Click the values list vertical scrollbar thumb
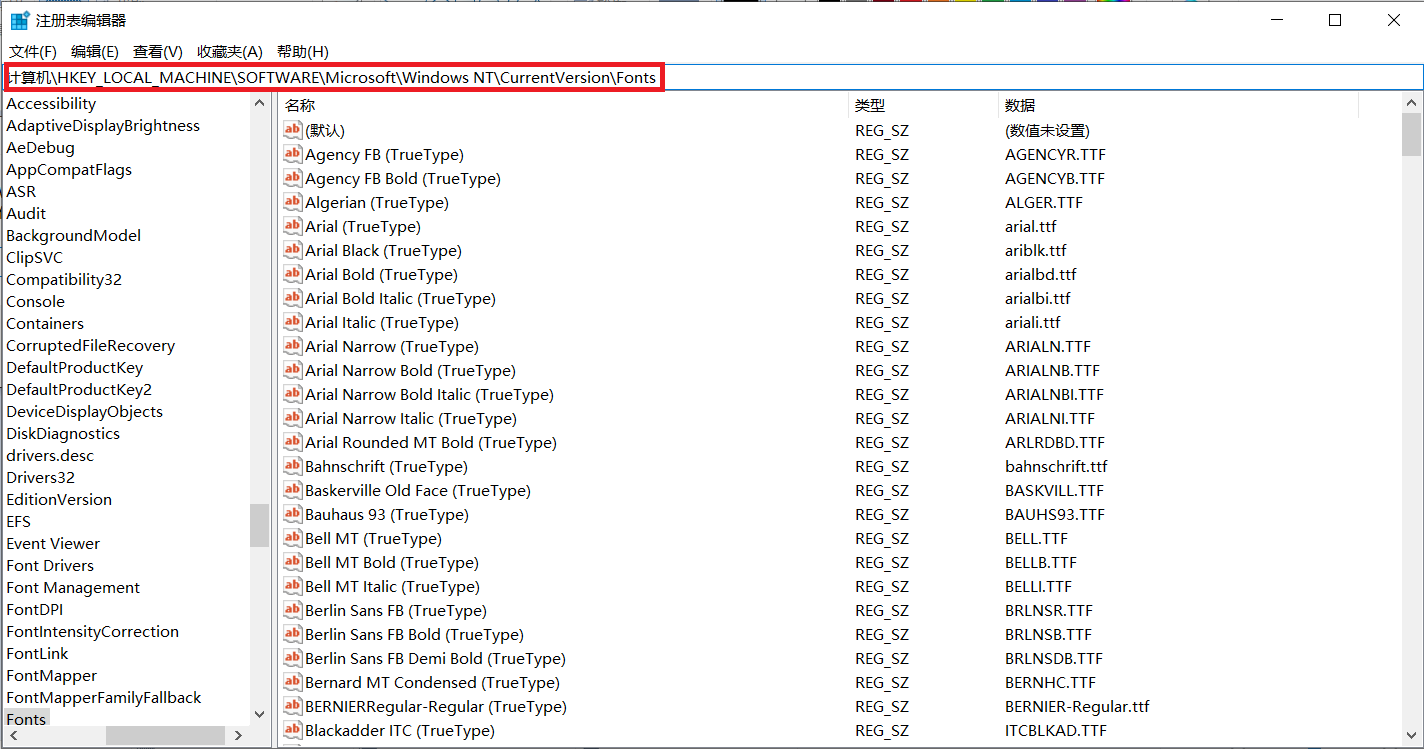This screenshot has width=1424, height=749. (x=1412, y=135)
